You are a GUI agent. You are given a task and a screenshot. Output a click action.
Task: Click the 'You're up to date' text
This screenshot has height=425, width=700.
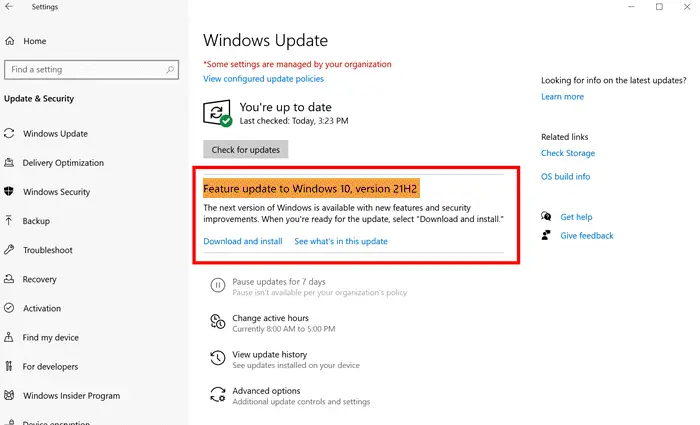pos(285,107)
